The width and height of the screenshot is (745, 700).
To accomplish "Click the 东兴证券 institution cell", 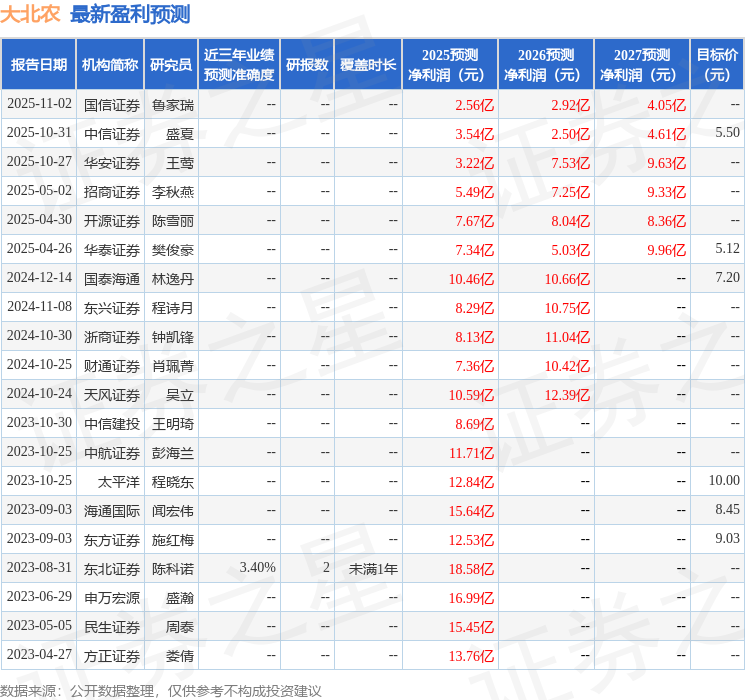I will pyautogui.click(x=112, y=308).
